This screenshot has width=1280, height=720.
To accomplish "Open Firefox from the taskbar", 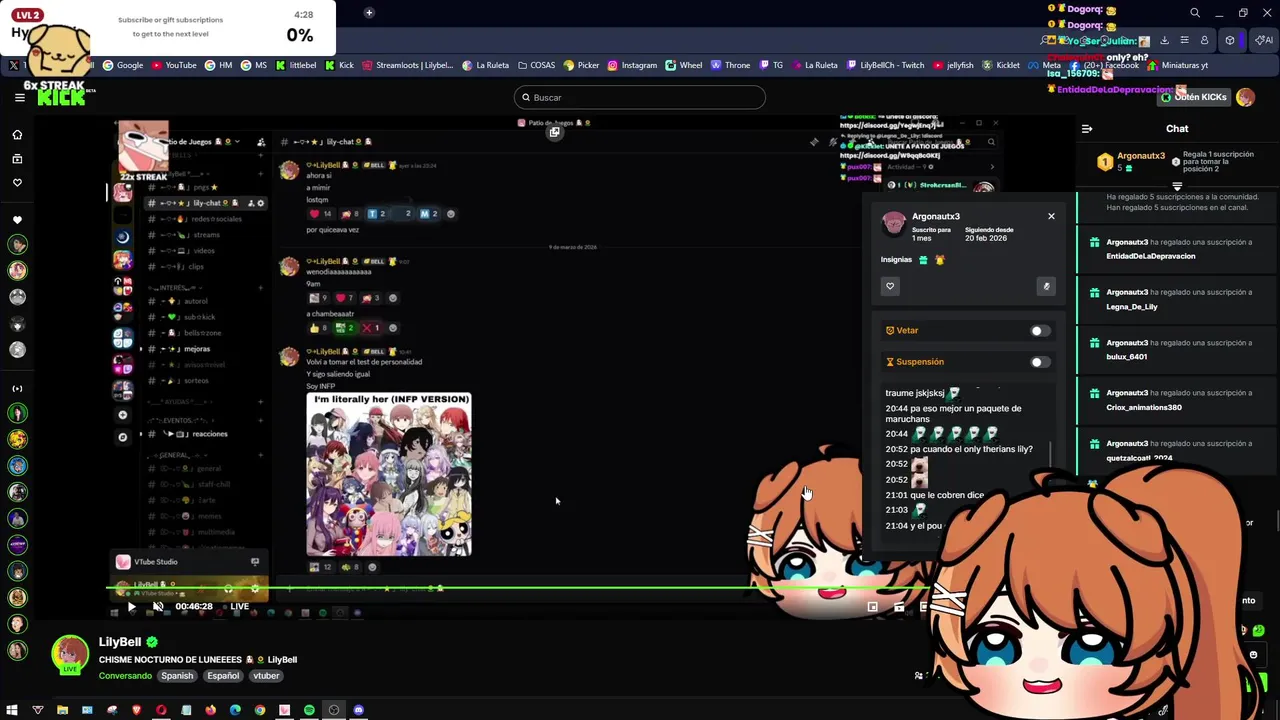I will click(x=210, y=710).
